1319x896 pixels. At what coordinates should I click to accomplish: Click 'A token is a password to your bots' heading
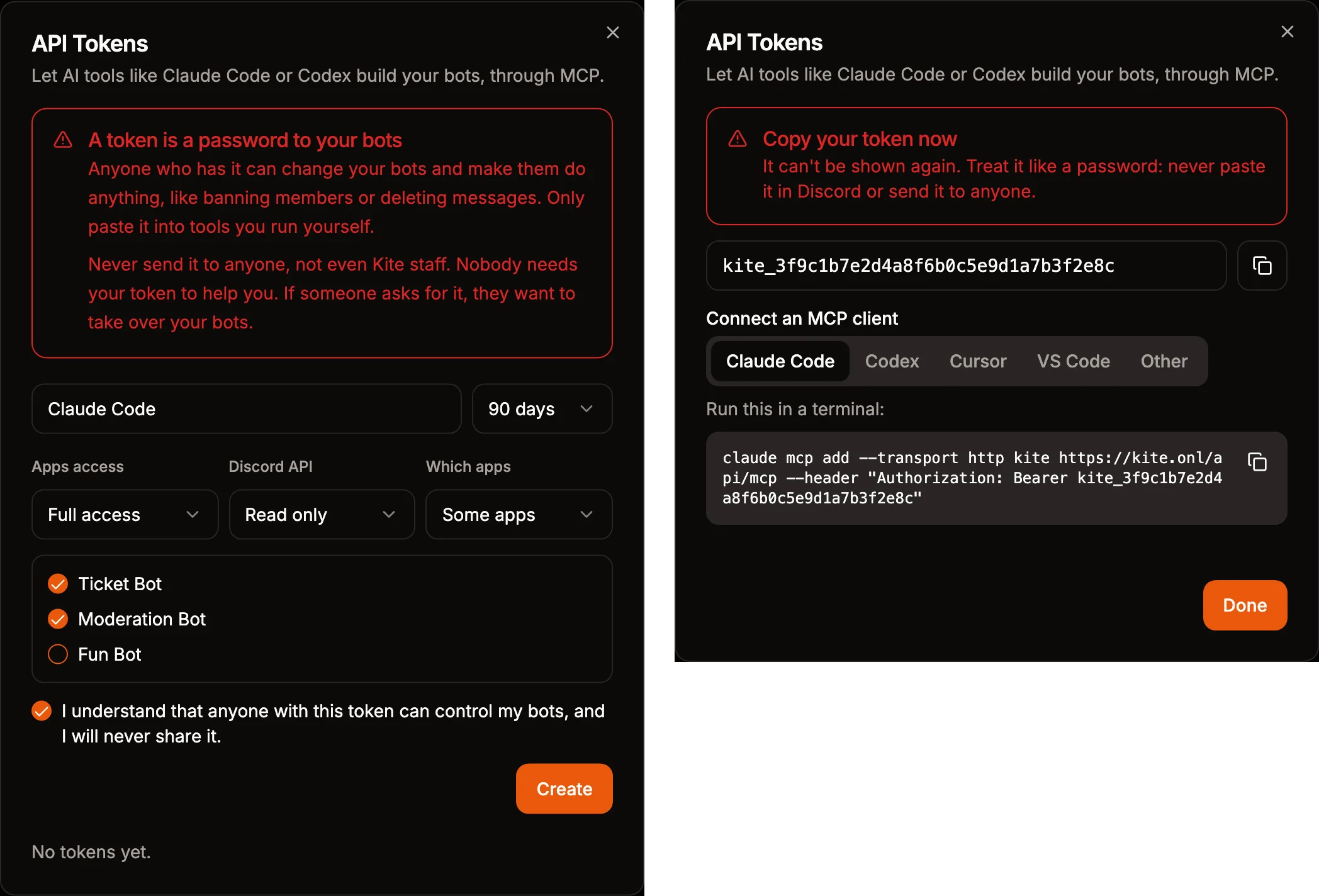pyautogui.click(x=245, y=140)
